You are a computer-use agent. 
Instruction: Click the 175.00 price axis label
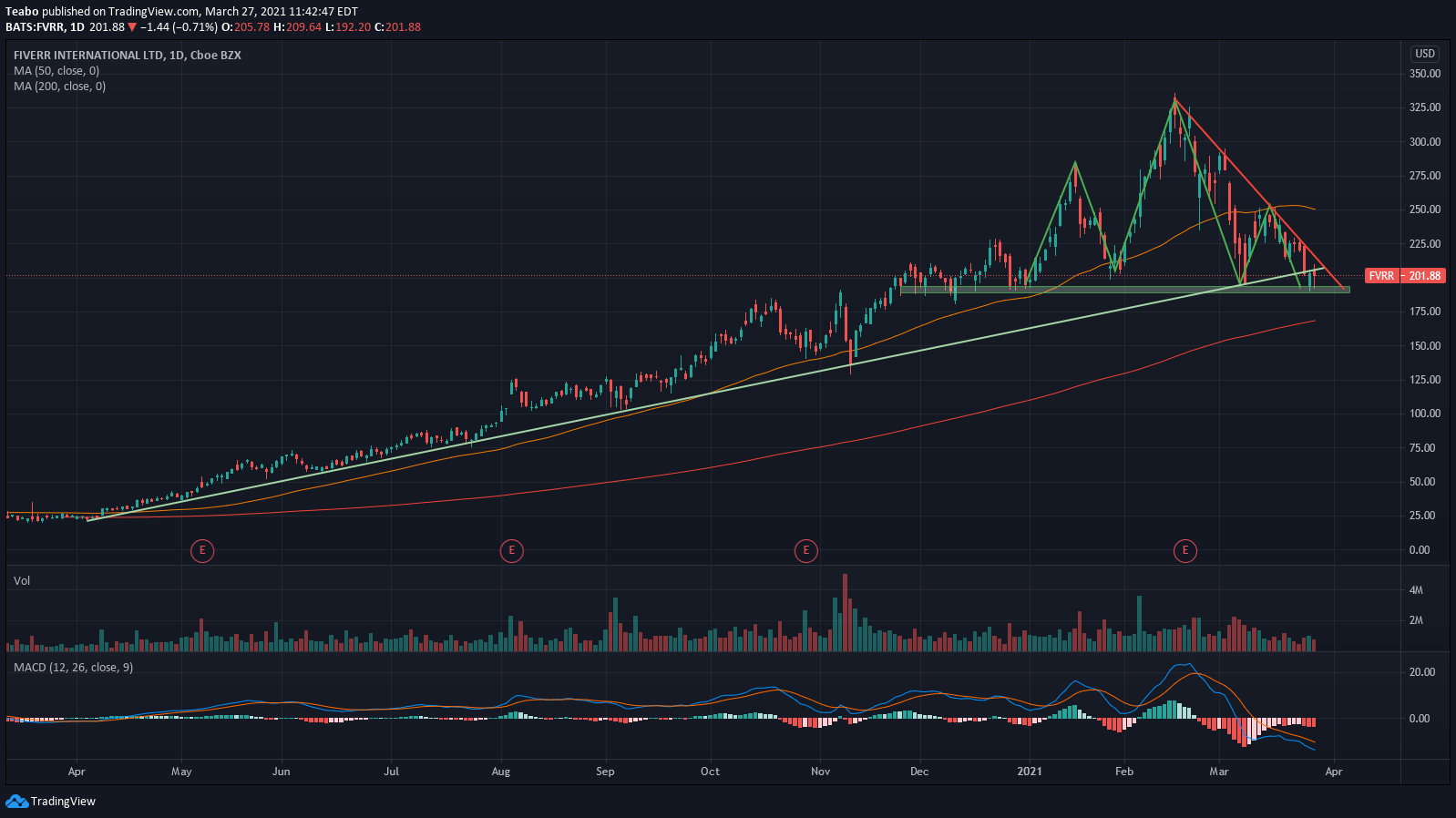1425,312
